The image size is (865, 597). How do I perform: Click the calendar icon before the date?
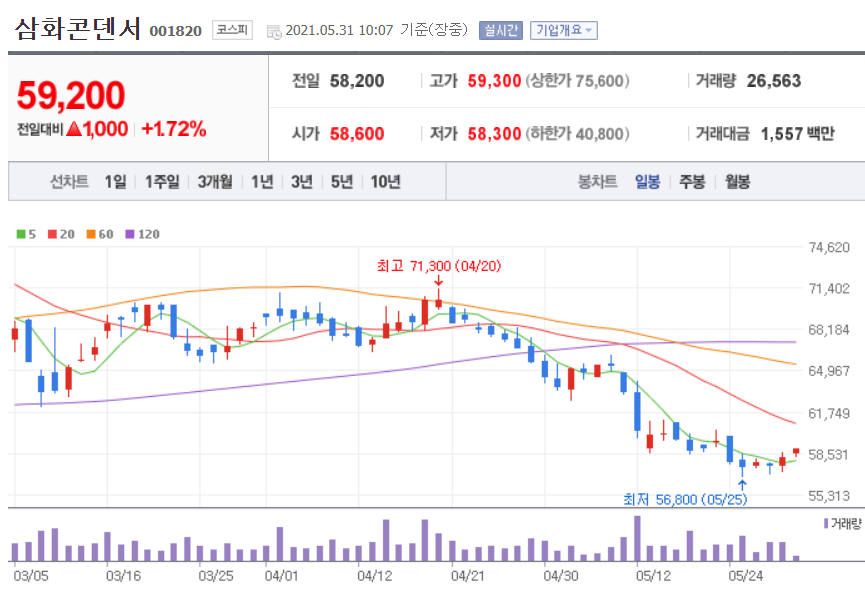click(x=274, y=32)
